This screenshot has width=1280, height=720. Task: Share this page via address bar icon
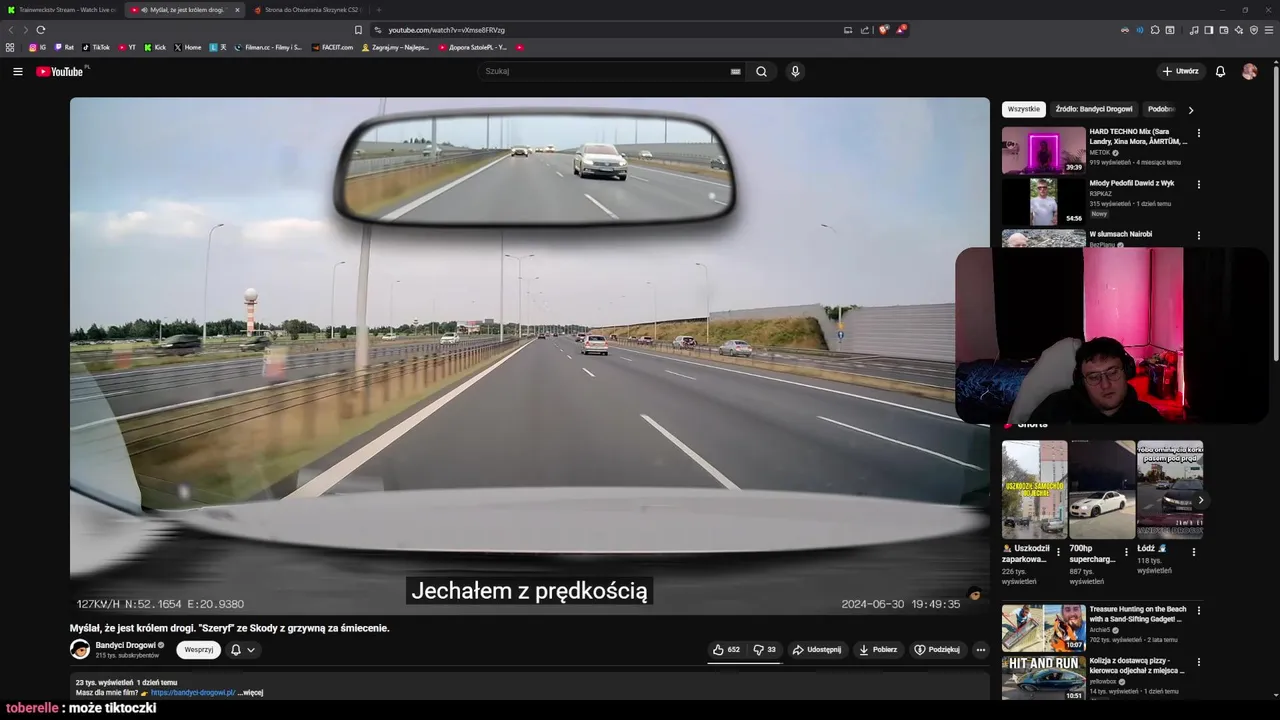tap(864, 30)
